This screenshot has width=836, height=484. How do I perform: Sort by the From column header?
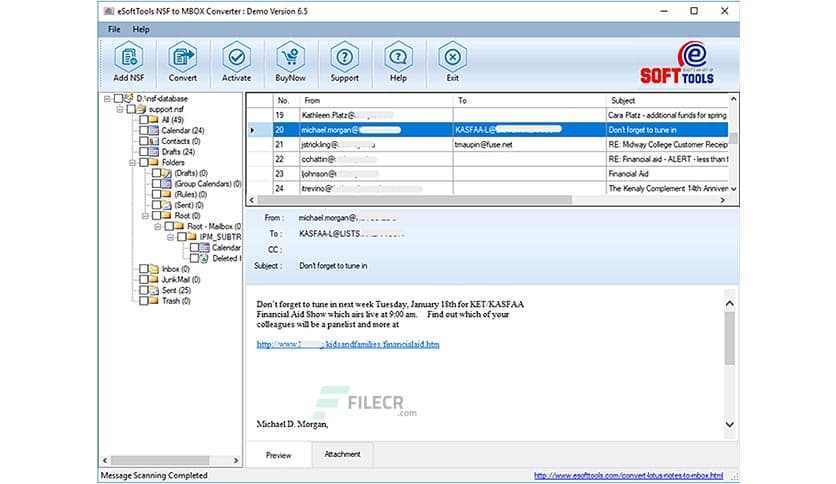(376, 100)
